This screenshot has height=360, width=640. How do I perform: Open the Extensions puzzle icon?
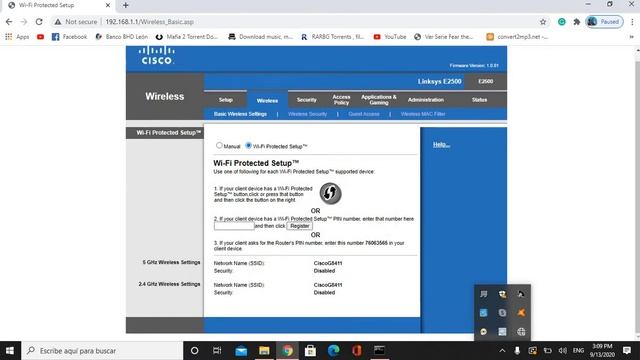[x=576, y=22]
